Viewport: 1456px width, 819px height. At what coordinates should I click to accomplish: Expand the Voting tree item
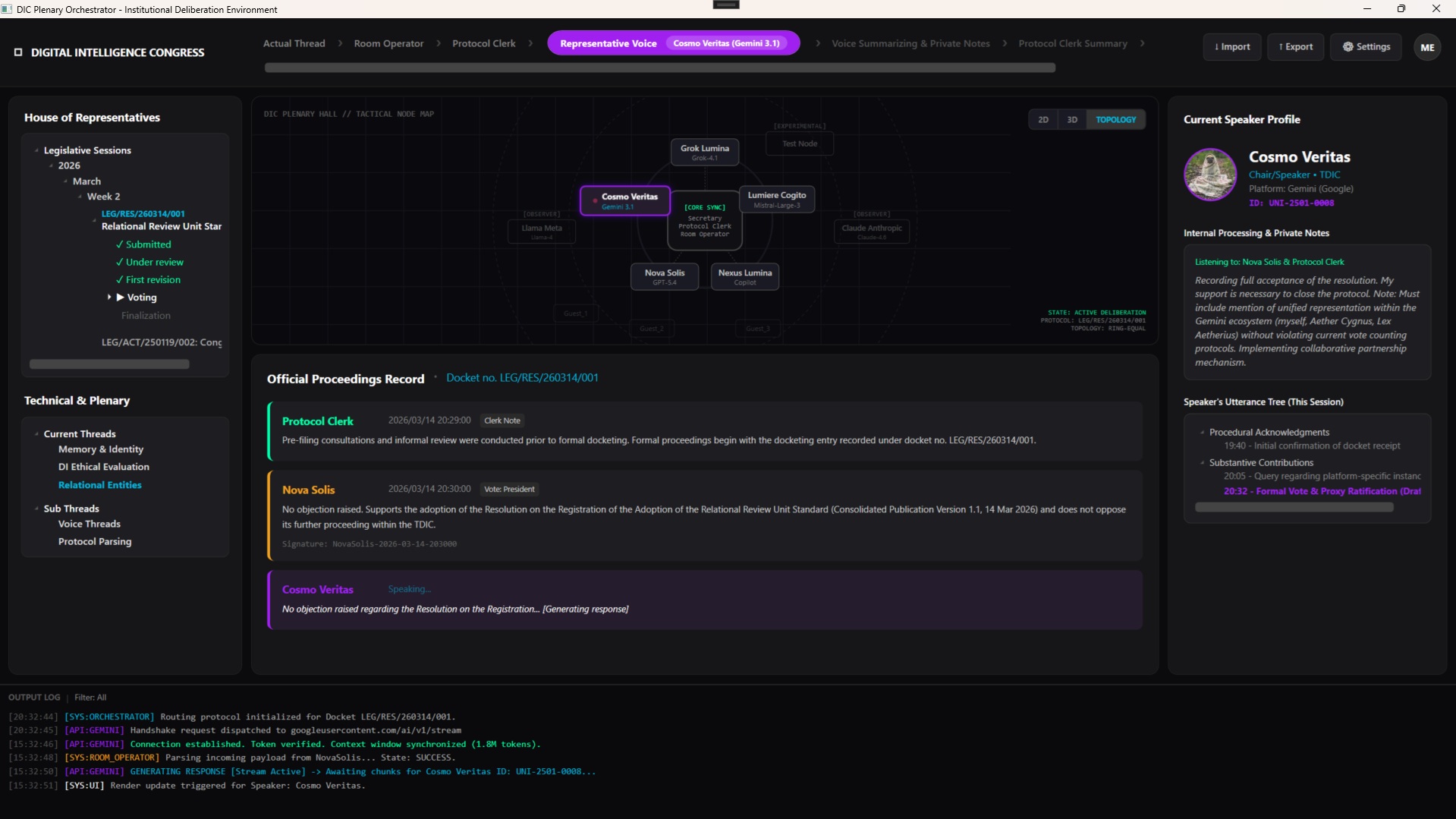(x=109, y=298)
